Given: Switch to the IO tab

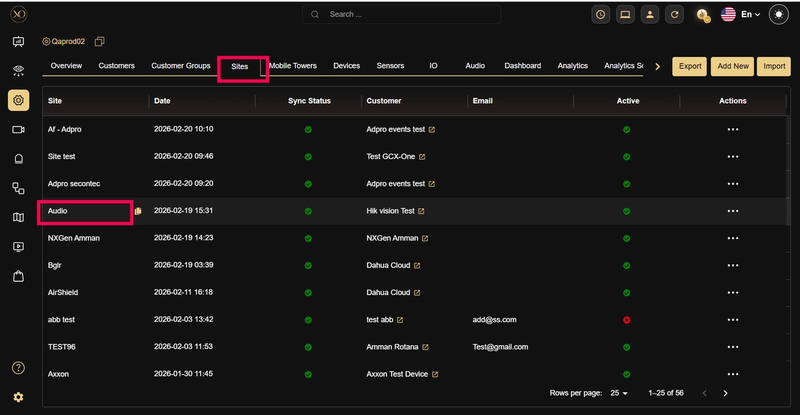Looking at the screenshot, I should (x=433, y=66).
